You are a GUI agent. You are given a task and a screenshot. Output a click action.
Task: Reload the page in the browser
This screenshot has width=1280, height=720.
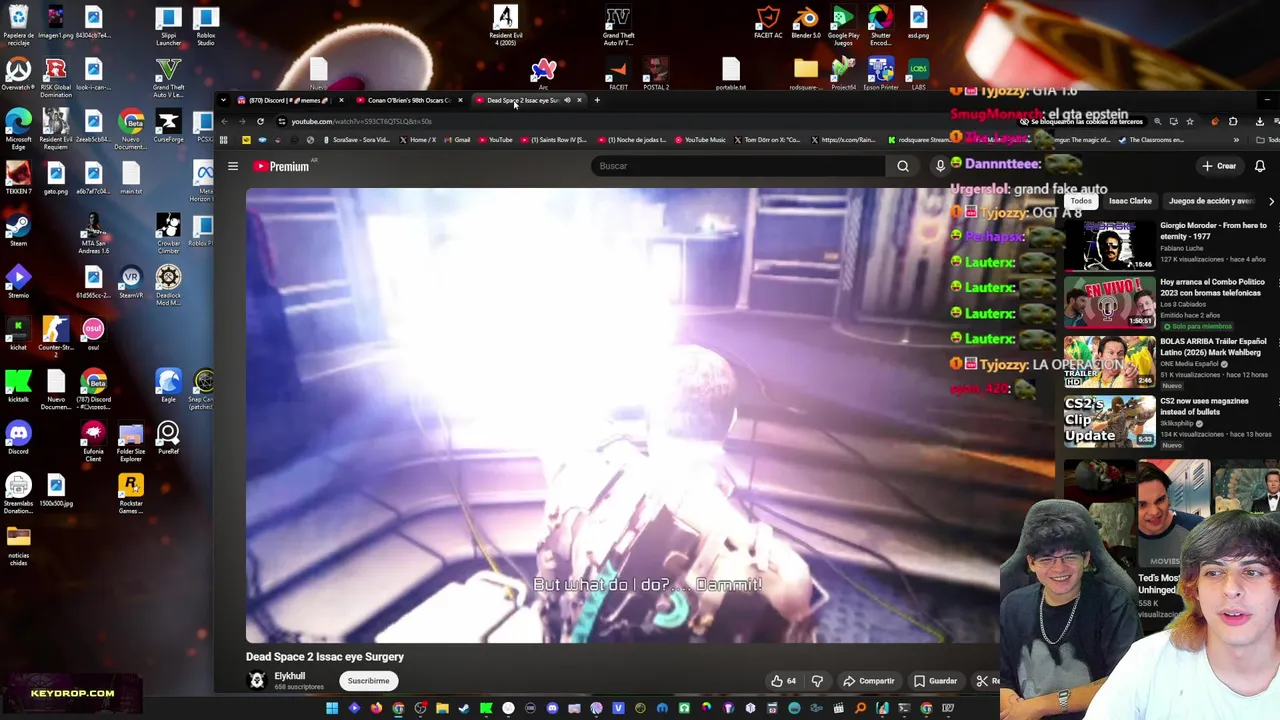click(260, 121)
